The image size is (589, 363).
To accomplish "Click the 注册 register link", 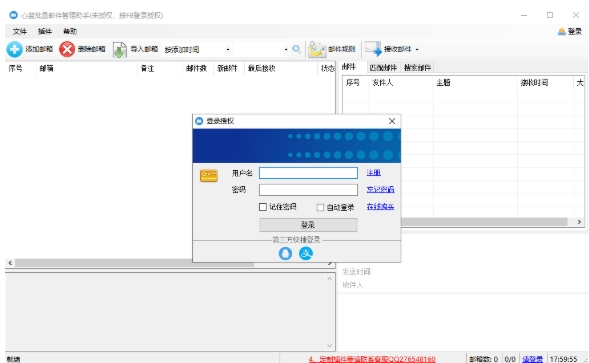I will point(373,172).
